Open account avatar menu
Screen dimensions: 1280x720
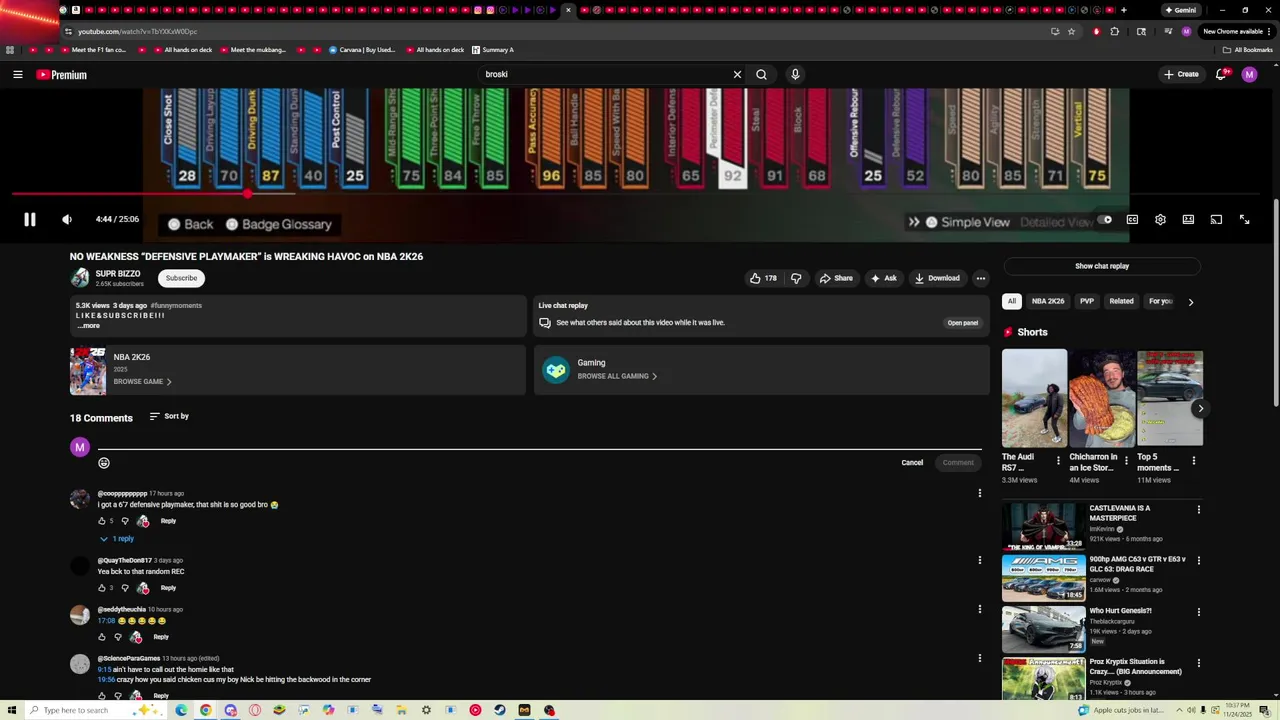pyautogui.click(x=1249, y=74)
